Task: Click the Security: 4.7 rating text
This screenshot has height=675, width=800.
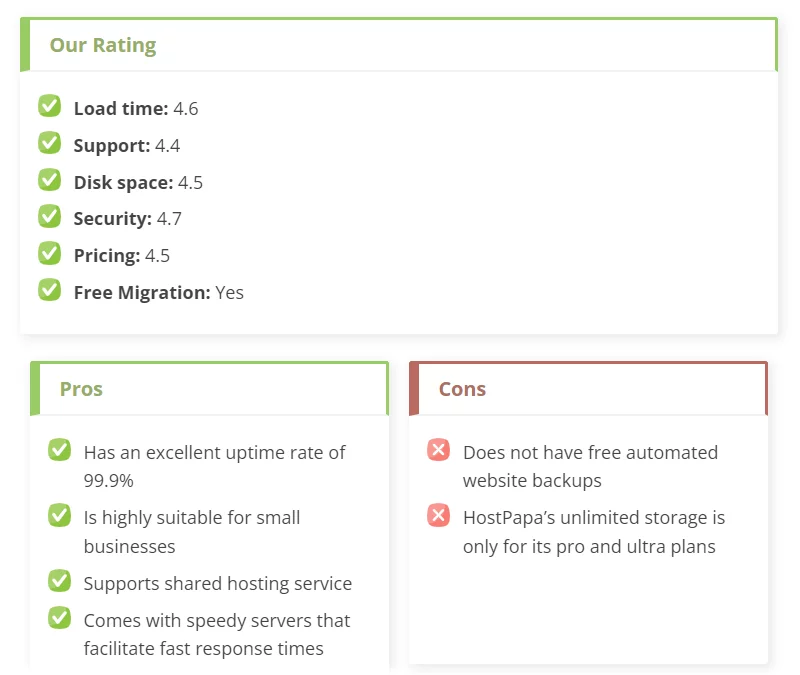Action: [x=128, y=219]
